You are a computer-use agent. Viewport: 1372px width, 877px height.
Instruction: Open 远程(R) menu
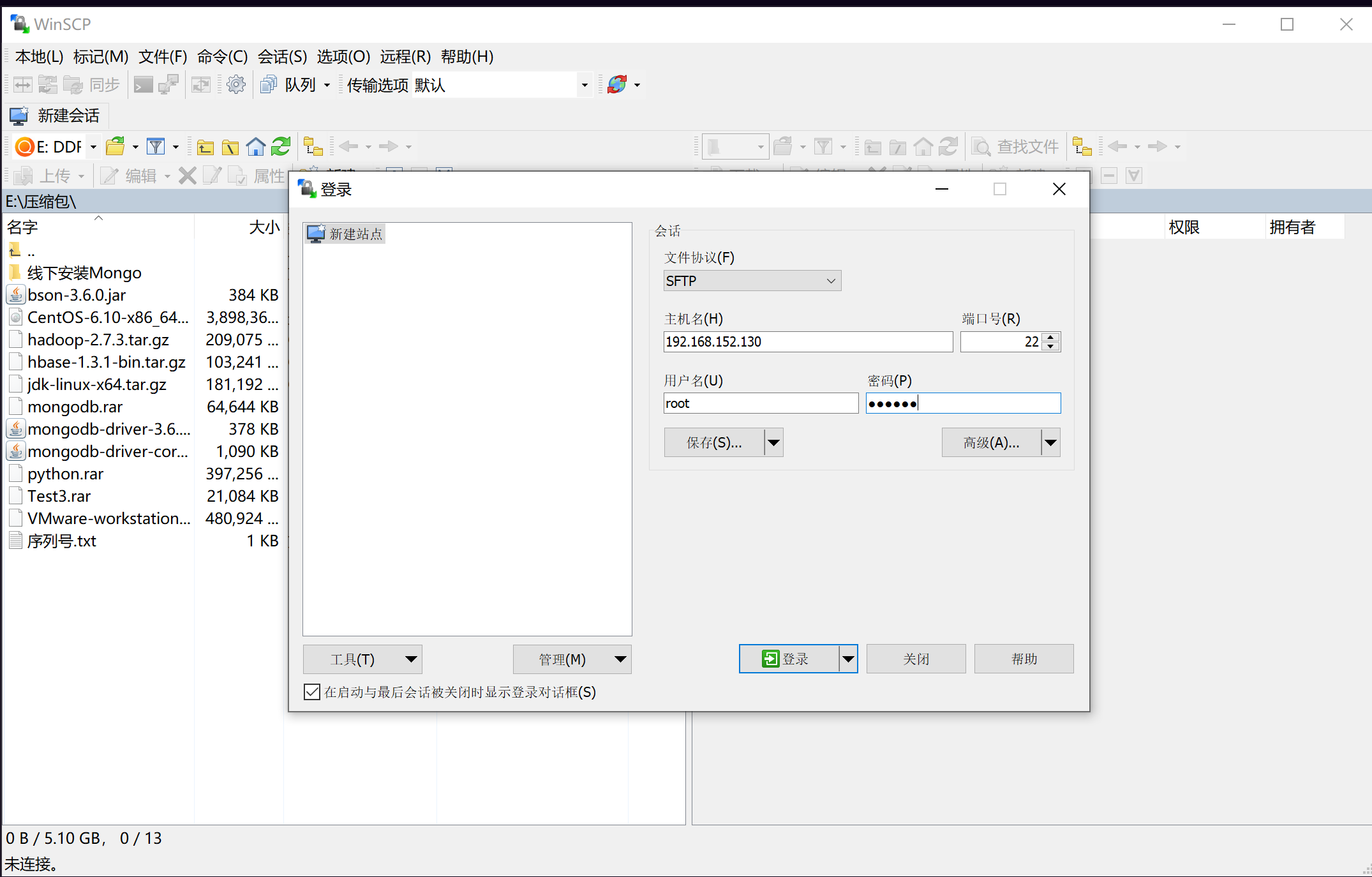coord(405,57)
